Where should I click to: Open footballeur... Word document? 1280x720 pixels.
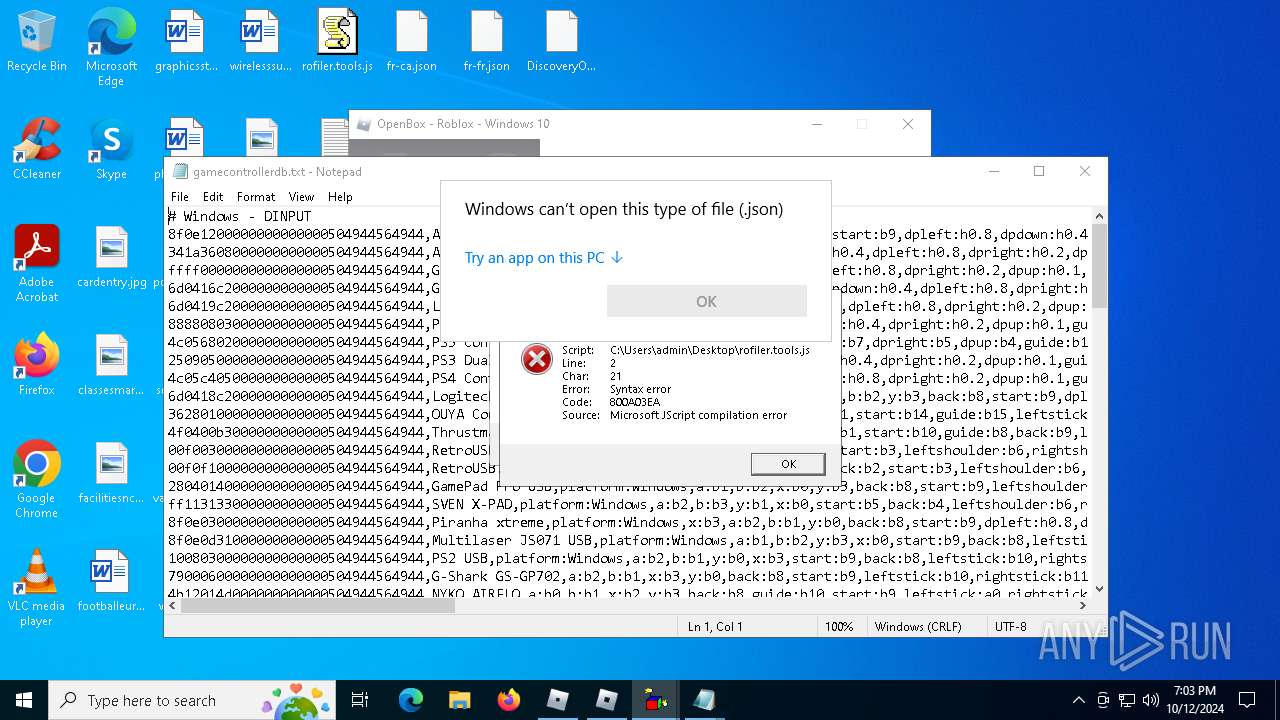(111, 581)
